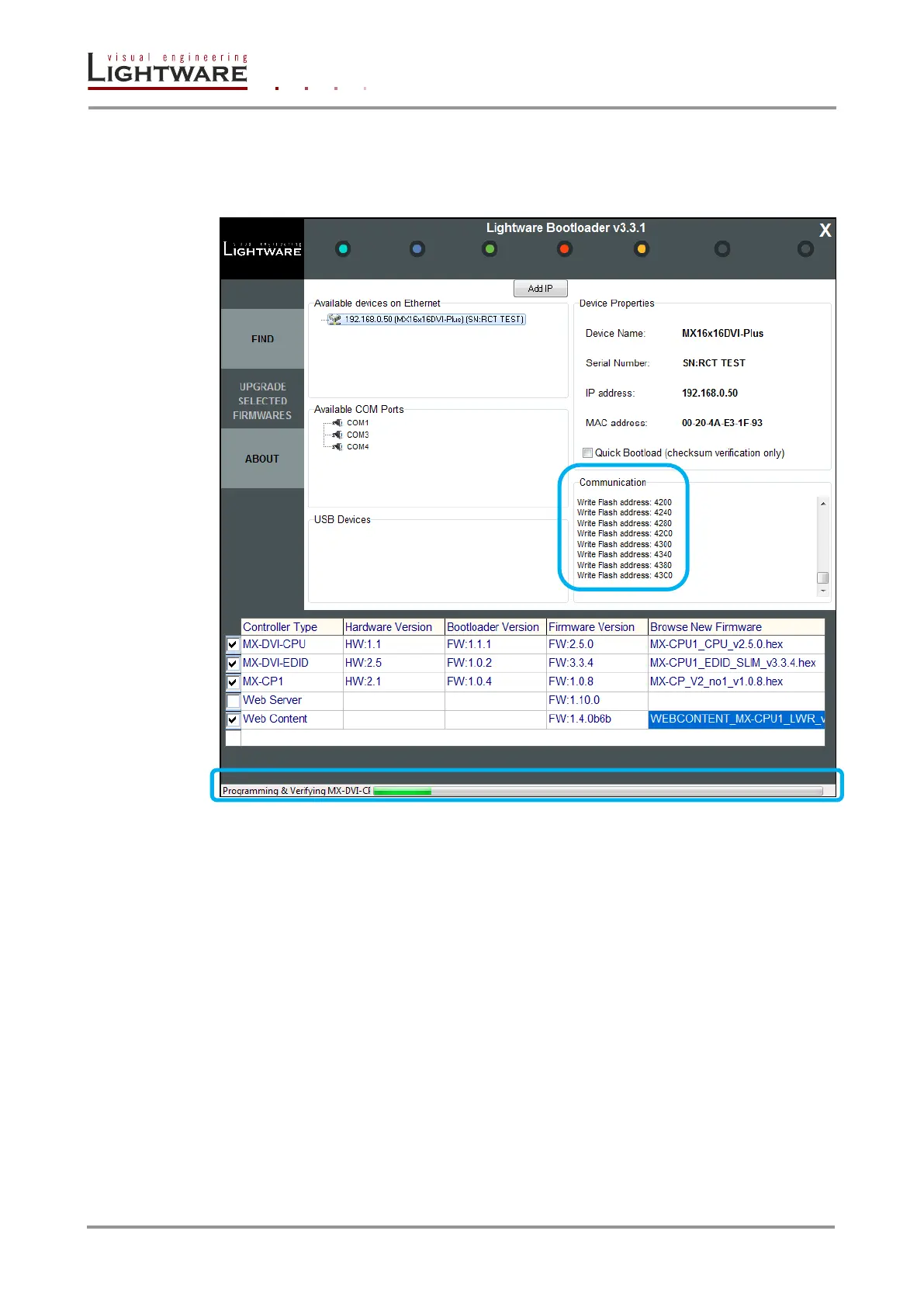The image size is (924, 1307).
Task: Click the COM1 port icon
Action: pyautogui.click(x=337, y=423)
